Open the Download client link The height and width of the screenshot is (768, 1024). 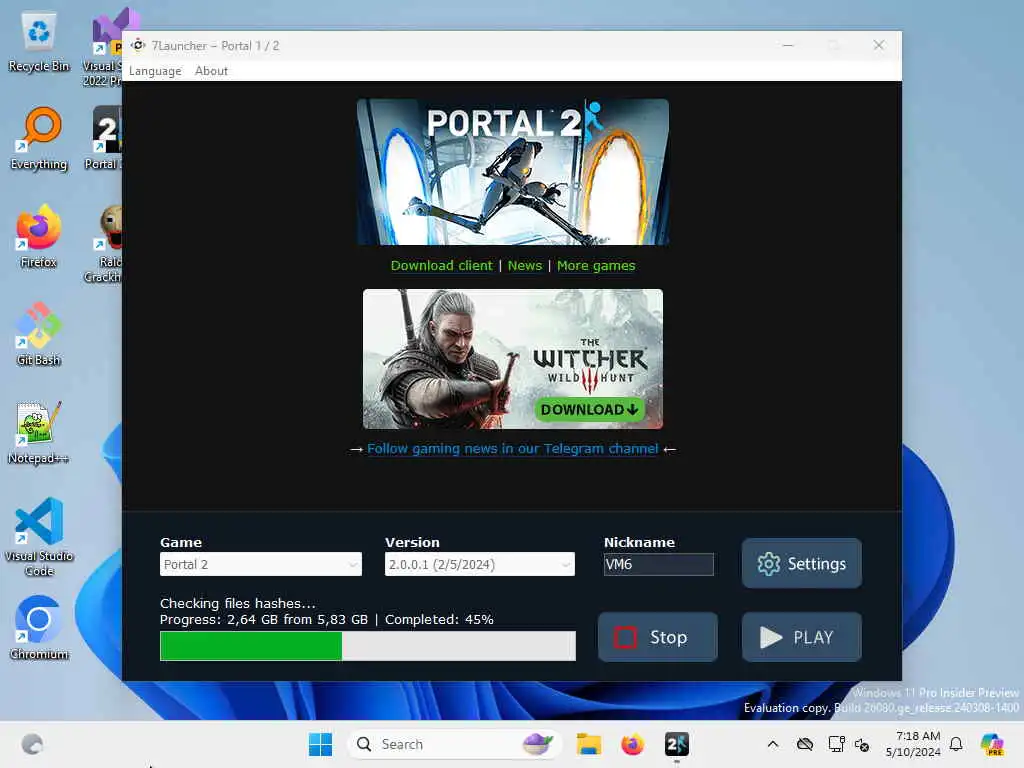[x=441, y=265]
